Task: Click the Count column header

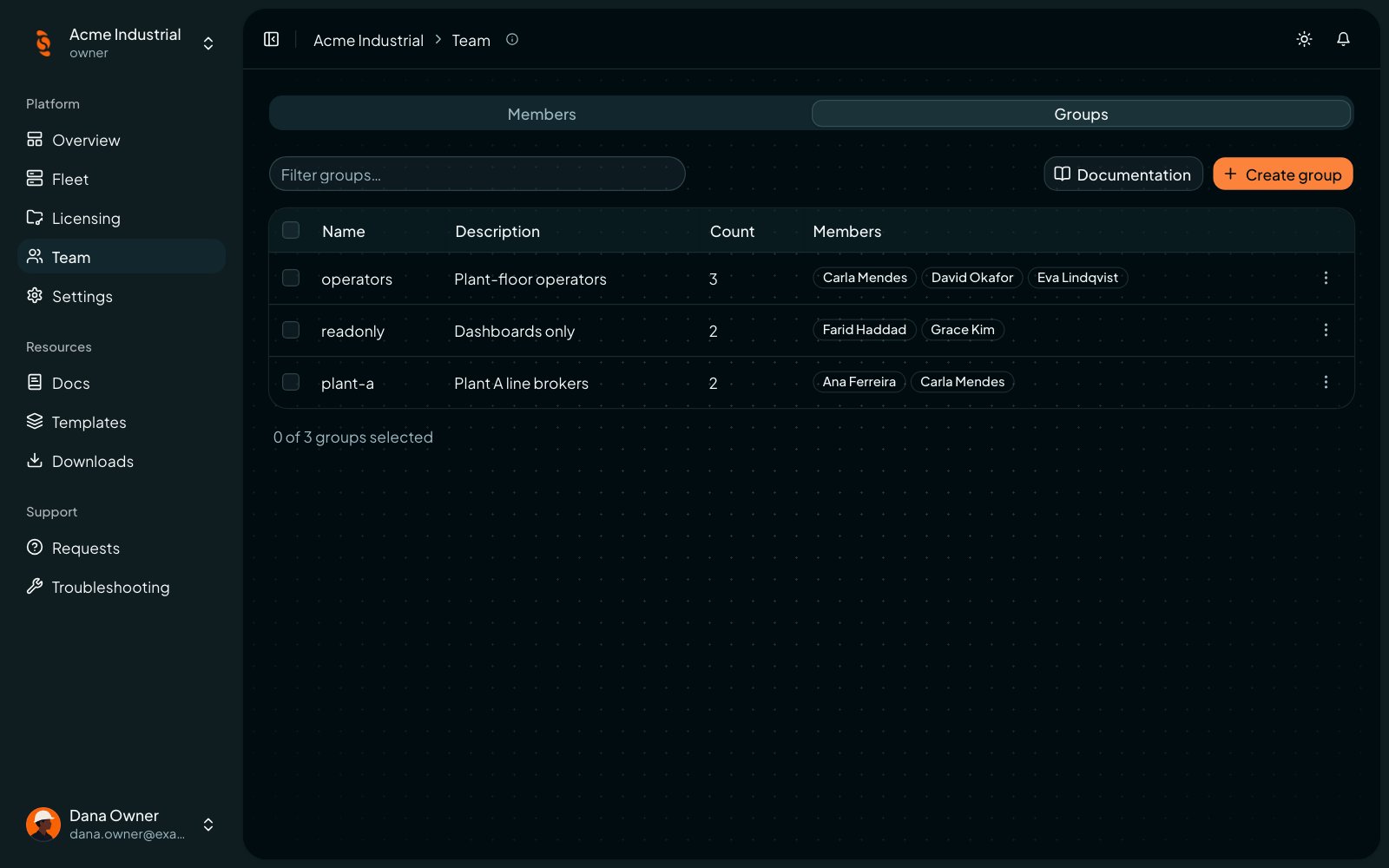Action: 732,231
